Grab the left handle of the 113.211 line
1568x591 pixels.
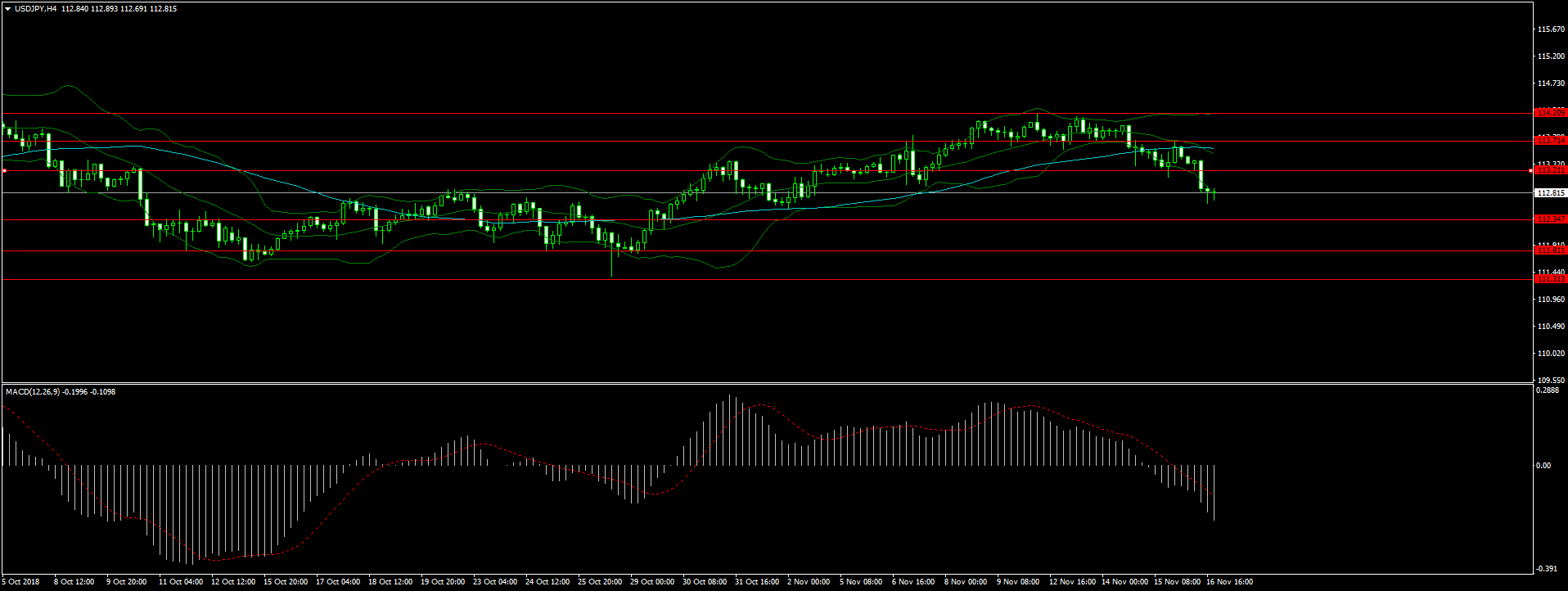click(4, 170)
